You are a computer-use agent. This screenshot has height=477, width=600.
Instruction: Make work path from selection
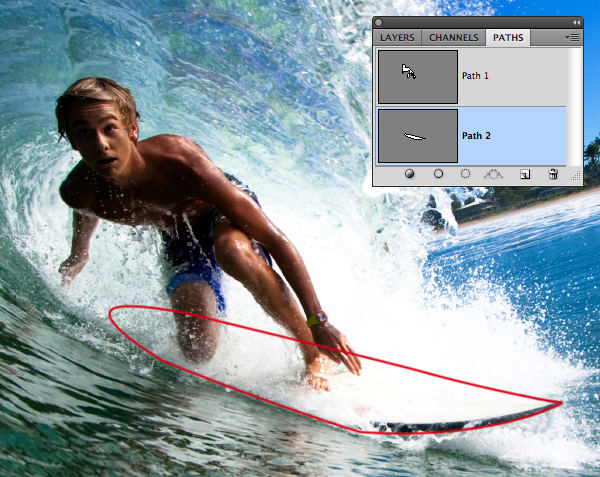[x=494, y=174]
